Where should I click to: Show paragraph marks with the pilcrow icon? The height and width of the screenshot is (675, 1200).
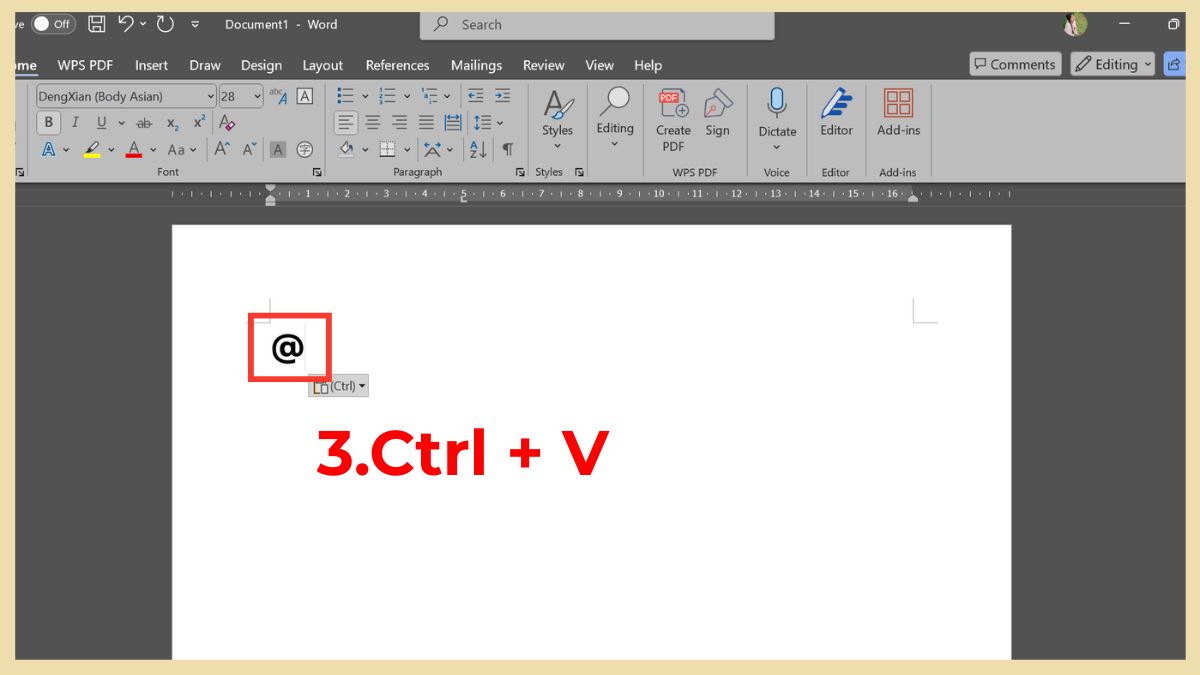pos(508,149)
